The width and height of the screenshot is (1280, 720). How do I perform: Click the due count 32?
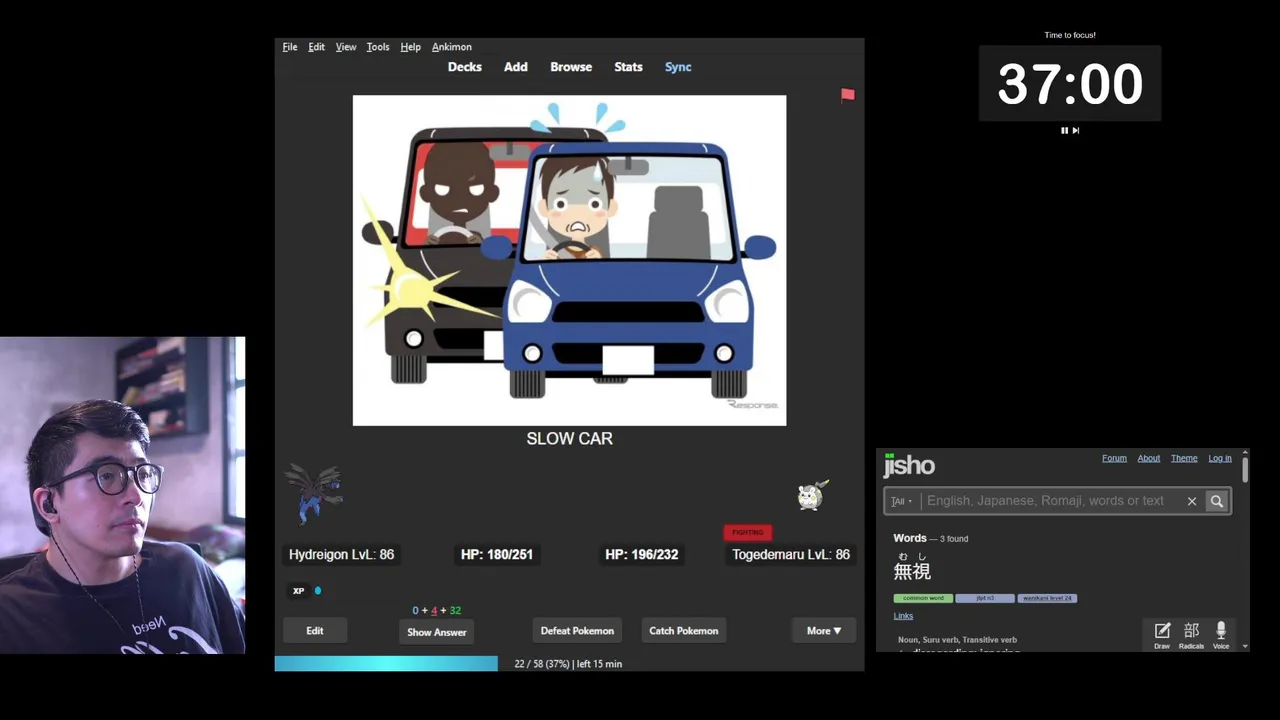coord(455,610)
